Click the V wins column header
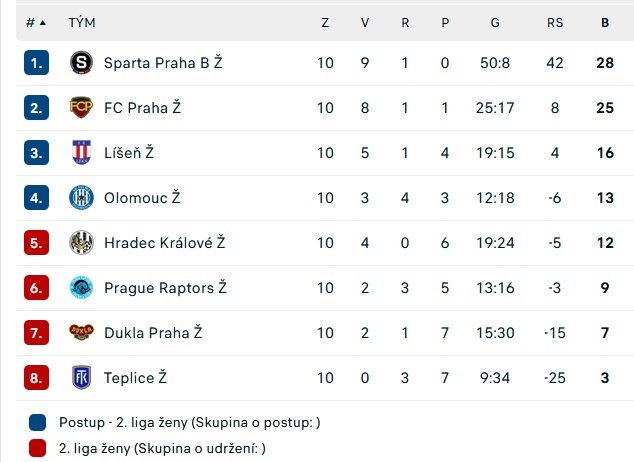 [x=365, y=23]
